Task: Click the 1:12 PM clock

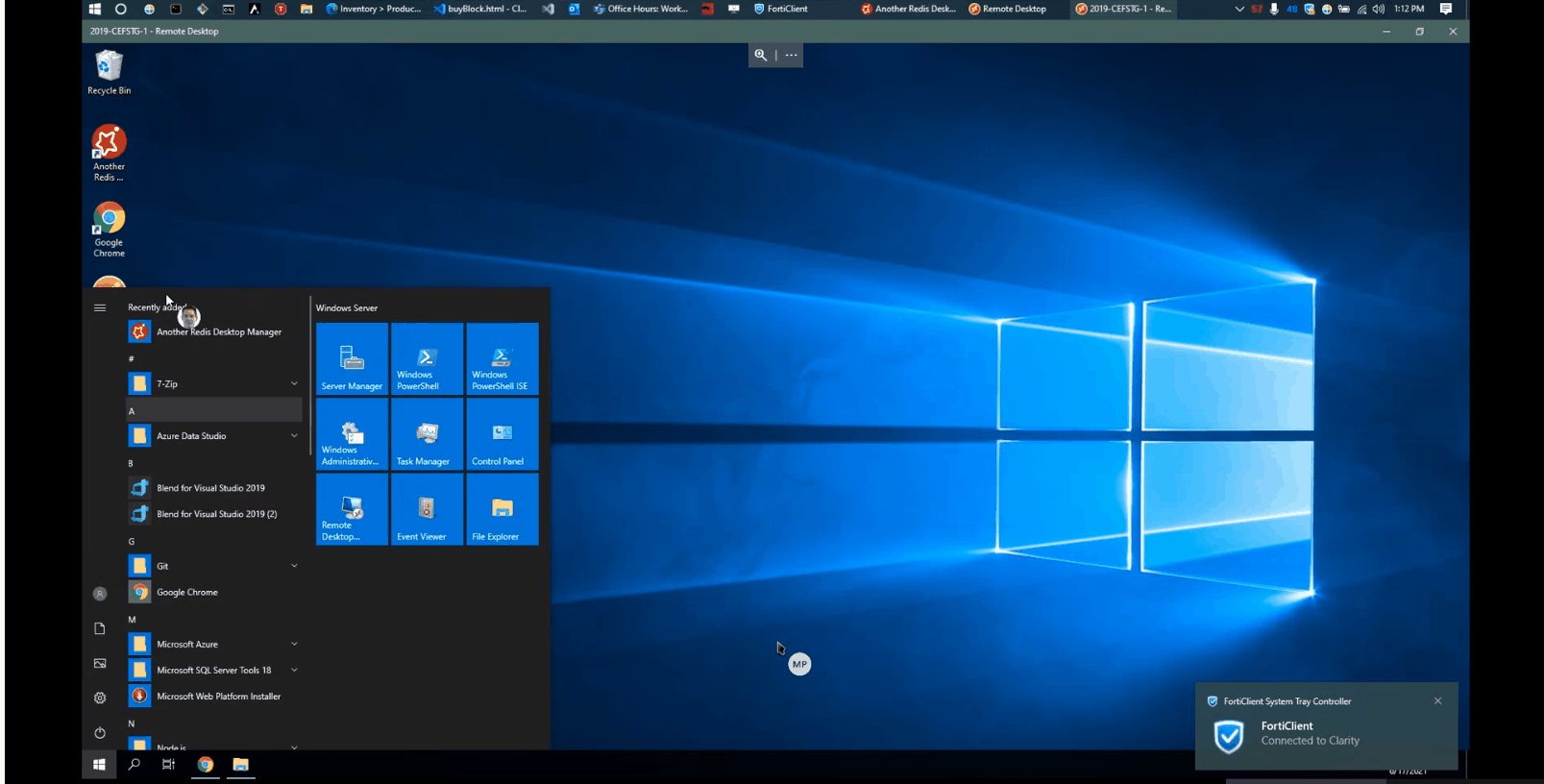Action: [1409, 9]
